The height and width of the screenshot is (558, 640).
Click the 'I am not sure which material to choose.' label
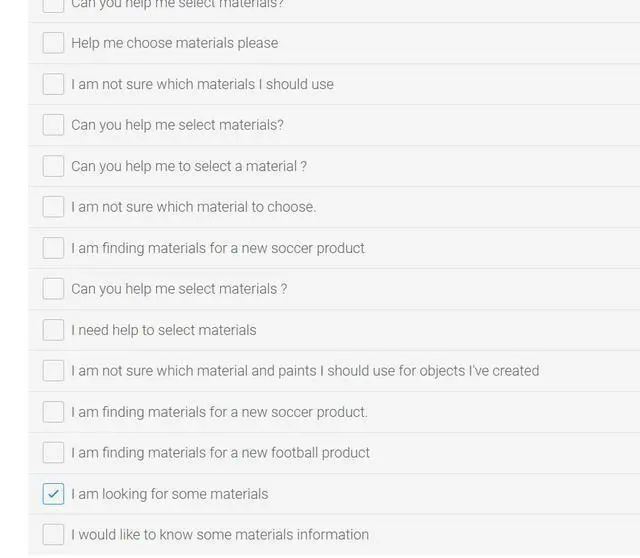point(193,207)
